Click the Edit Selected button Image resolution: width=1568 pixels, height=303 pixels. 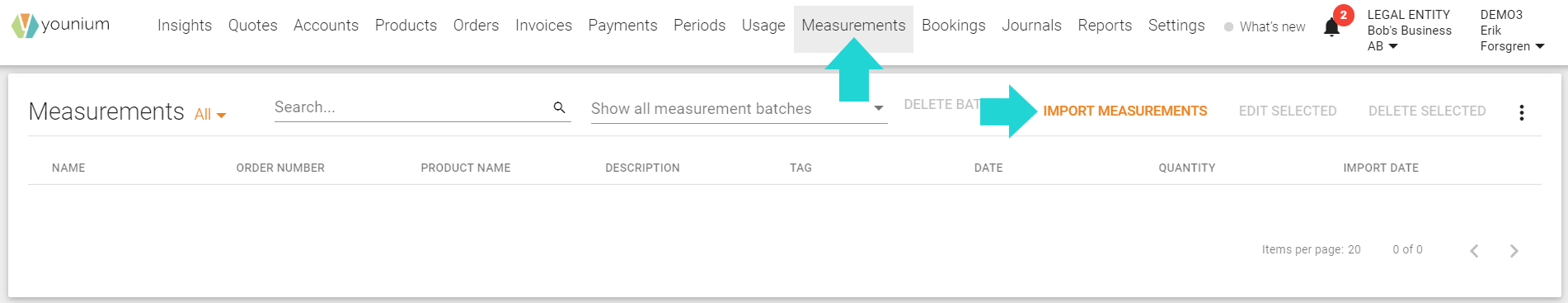(x=1288, y=111)
